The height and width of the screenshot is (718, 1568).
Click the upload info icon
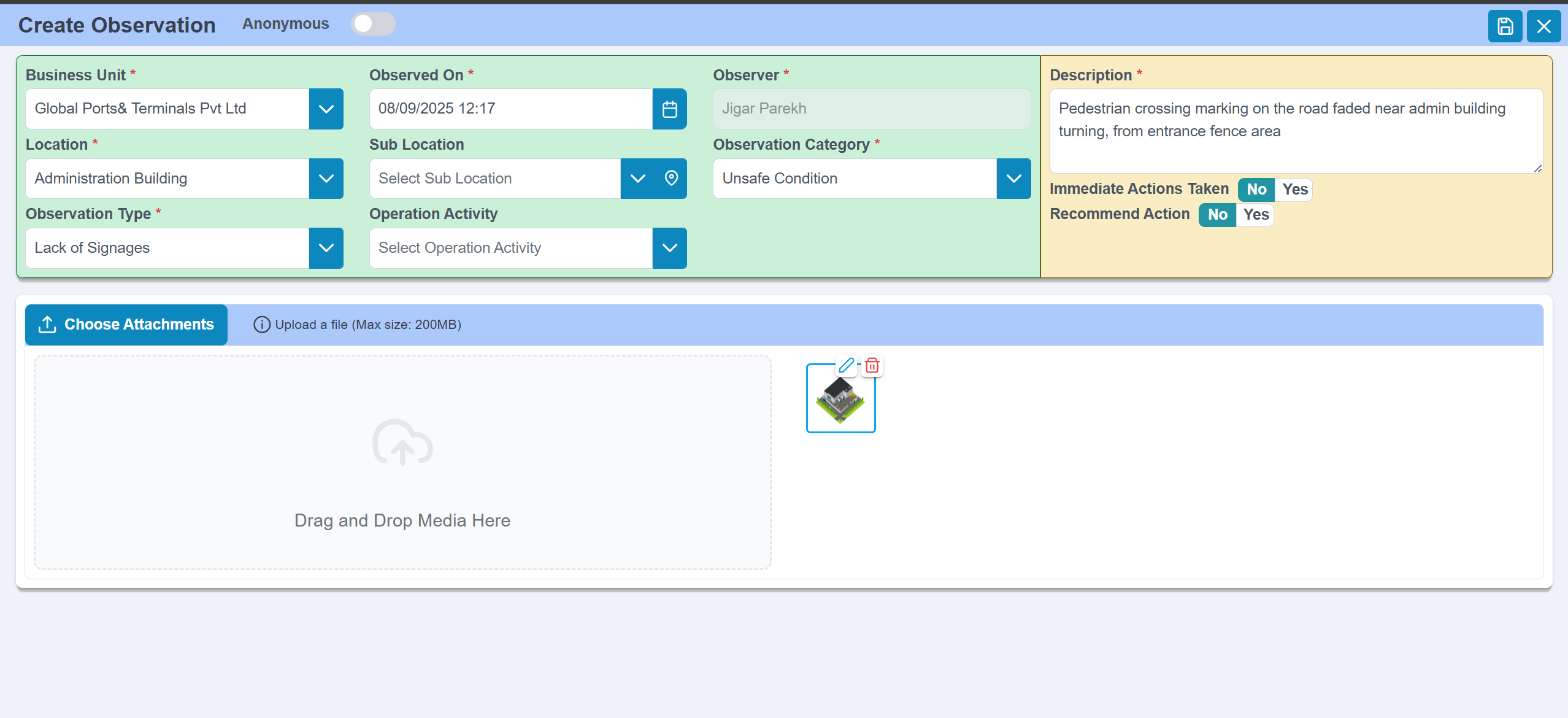pyautogui.click(x=261, y=325)
